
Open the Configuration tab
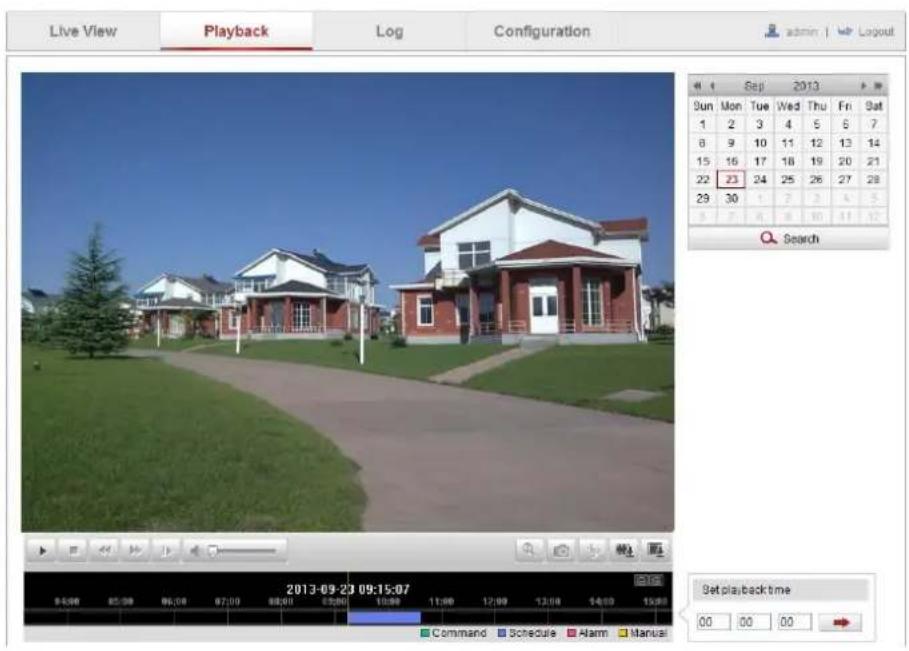[x=542, y=31]
